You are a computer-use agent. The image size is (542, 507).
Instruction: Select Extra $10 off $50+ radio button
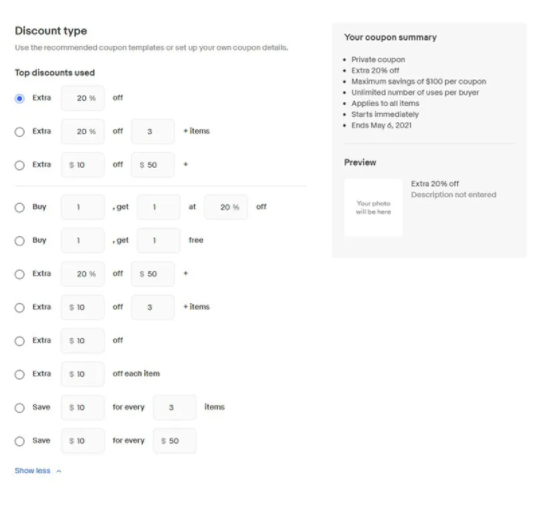pyautogui.click(x=20, y=165)
